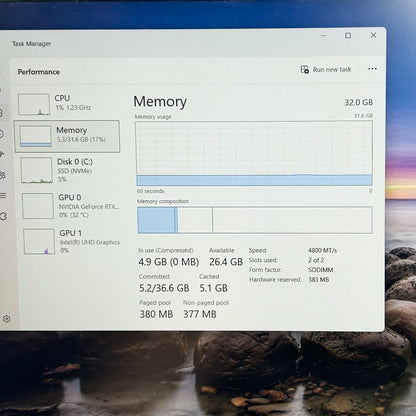Viewport: 416px width, 416px height.
Task: Open Services puzzle-piece icon
Action: pyautogui.click(x=4, y=216)
